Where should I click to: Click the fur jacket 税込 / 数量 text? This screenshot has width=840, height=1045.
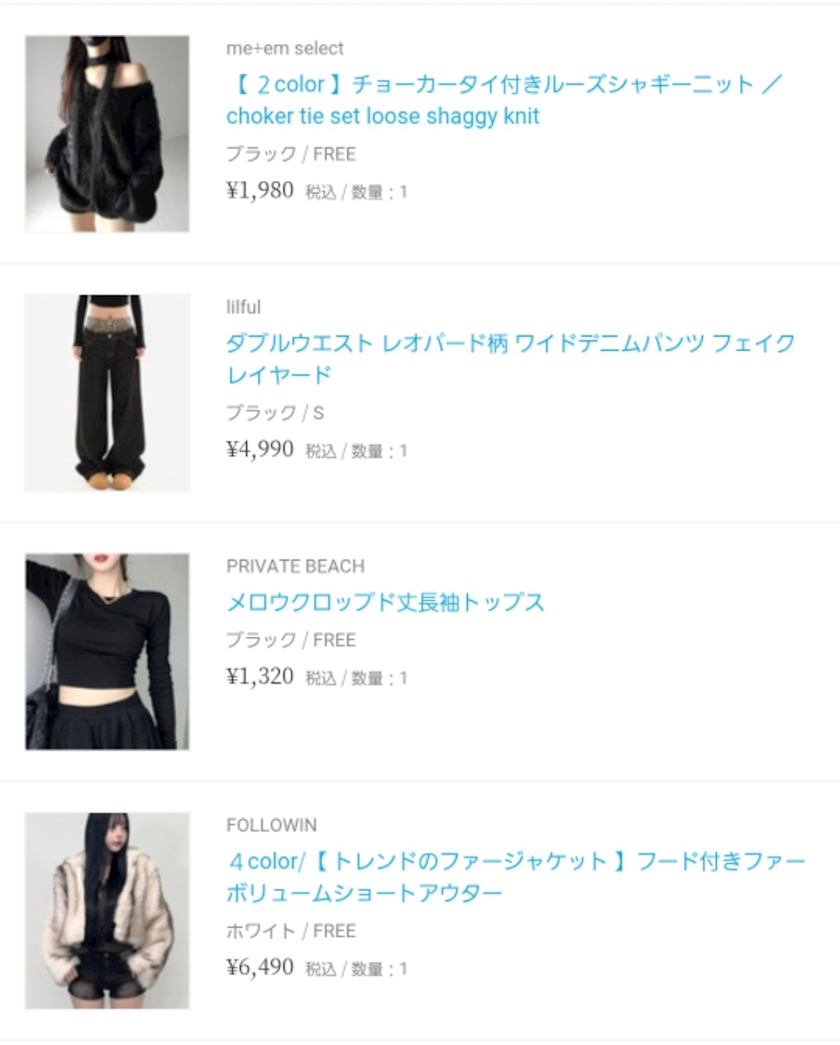[x=356, y=969]
